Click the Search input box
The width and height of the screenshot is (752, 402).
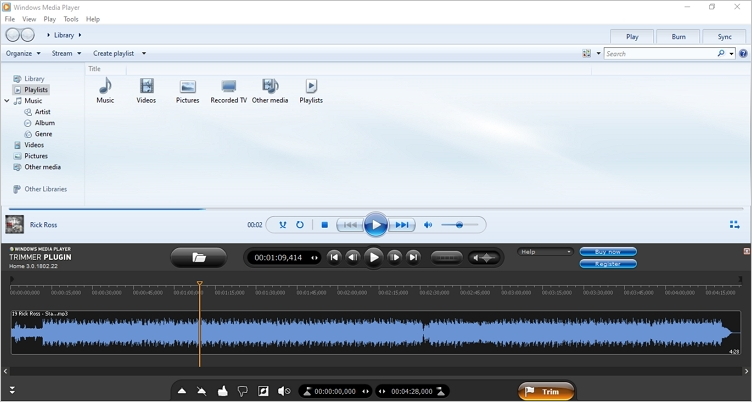click(660, 54)
